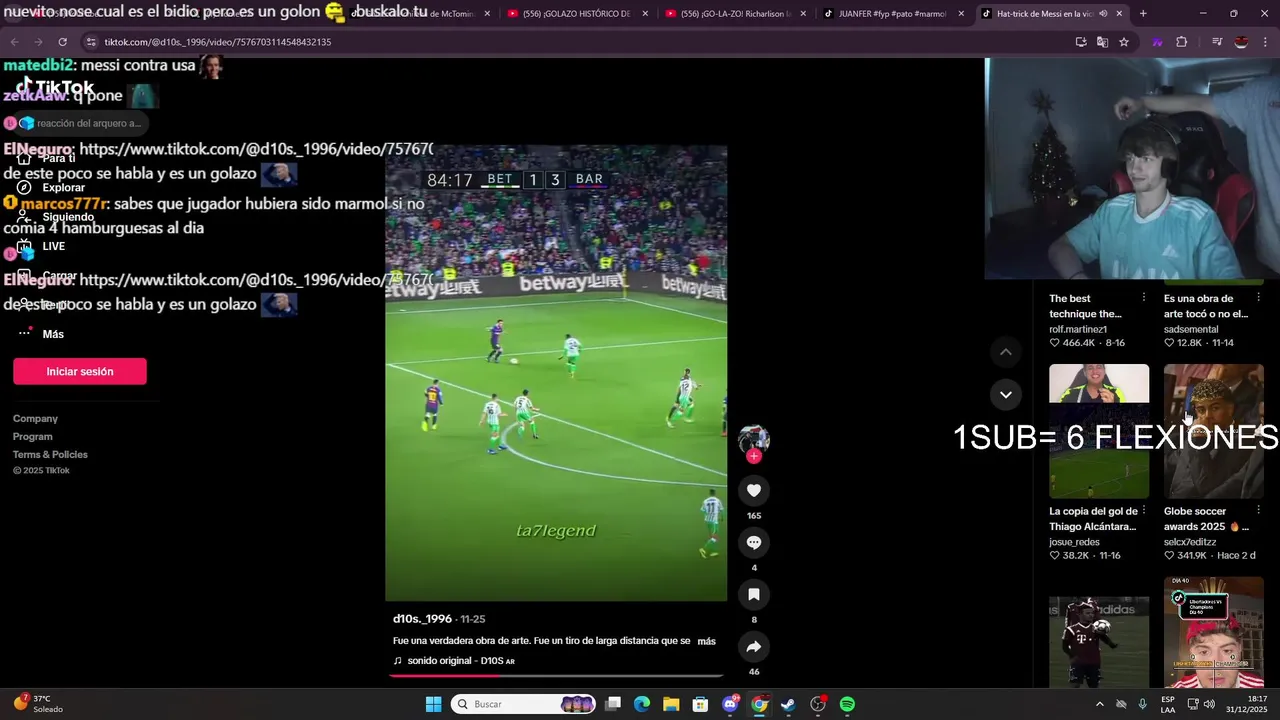This screenshot has height=720, width=1280.
Task: Mute the Hat-trick de Messi tab audio
Action: click(1103, 14)
